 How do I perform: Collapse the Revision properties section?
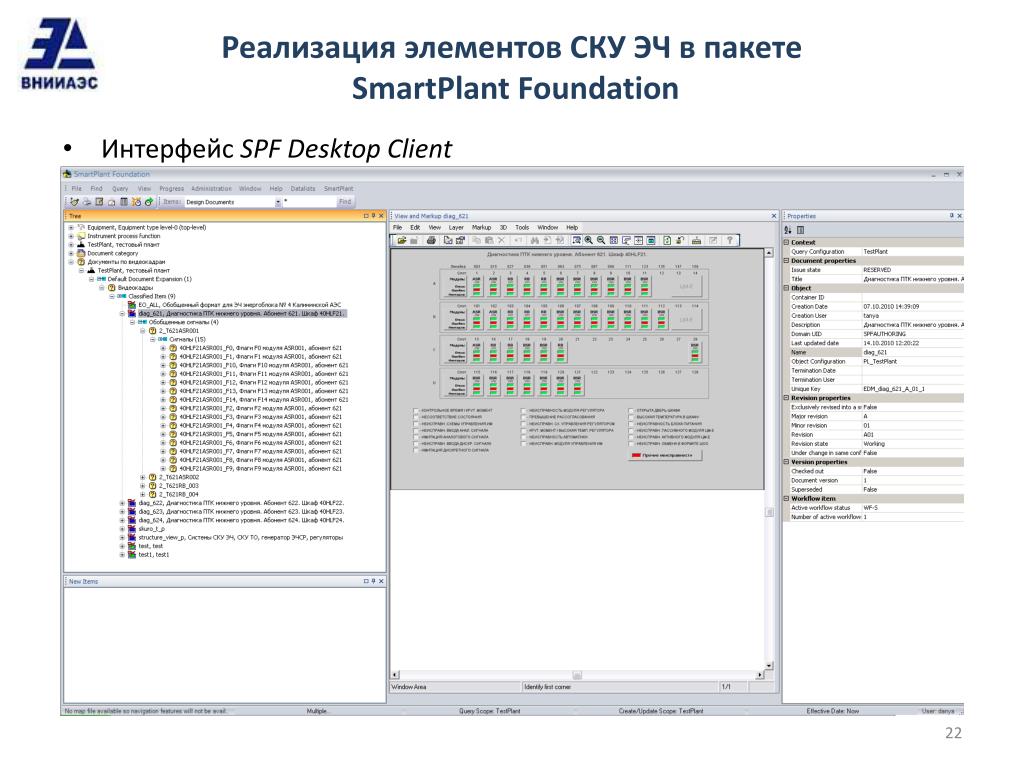click(786, 398)
